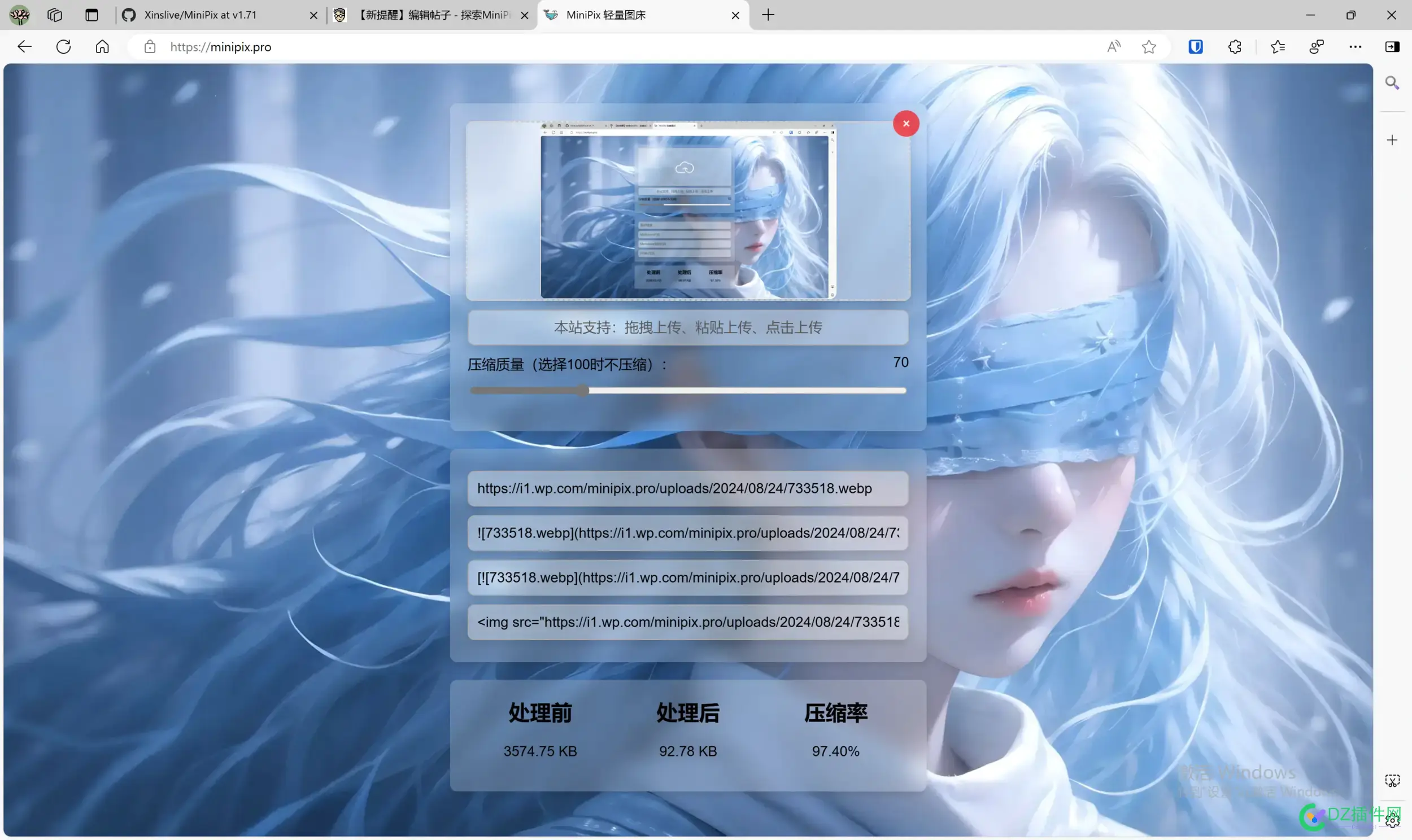Go back to previous page
1412x840 pixels.
tap(24, 46)
